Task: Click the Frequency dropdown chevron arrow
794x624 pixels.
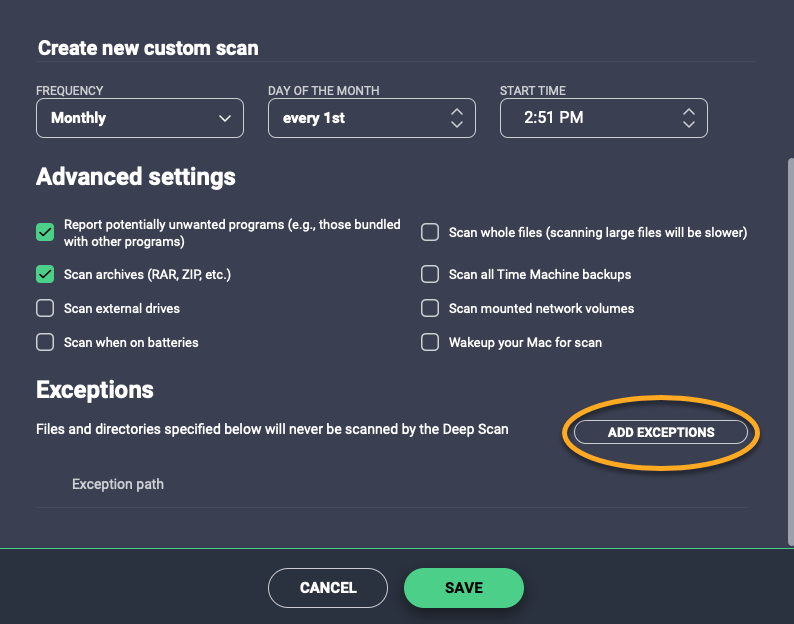Action: [x=224, y=118]
